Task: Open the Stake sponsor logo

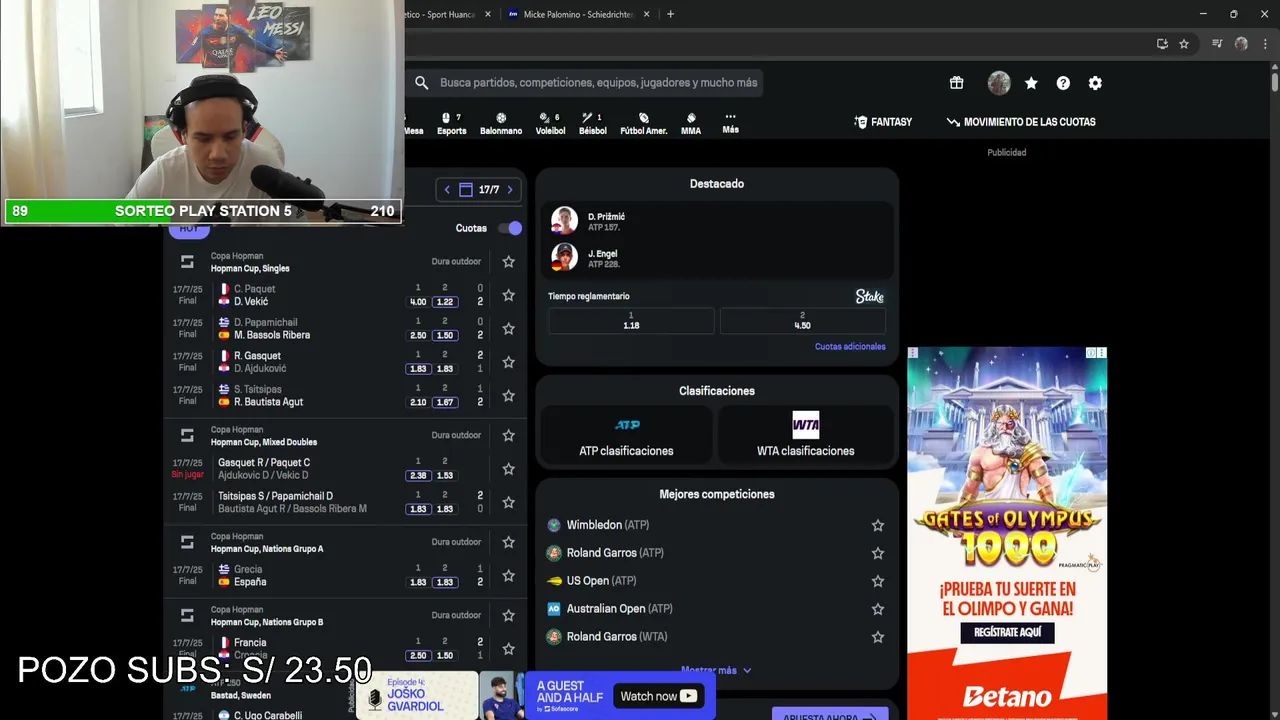Action: 869,296
